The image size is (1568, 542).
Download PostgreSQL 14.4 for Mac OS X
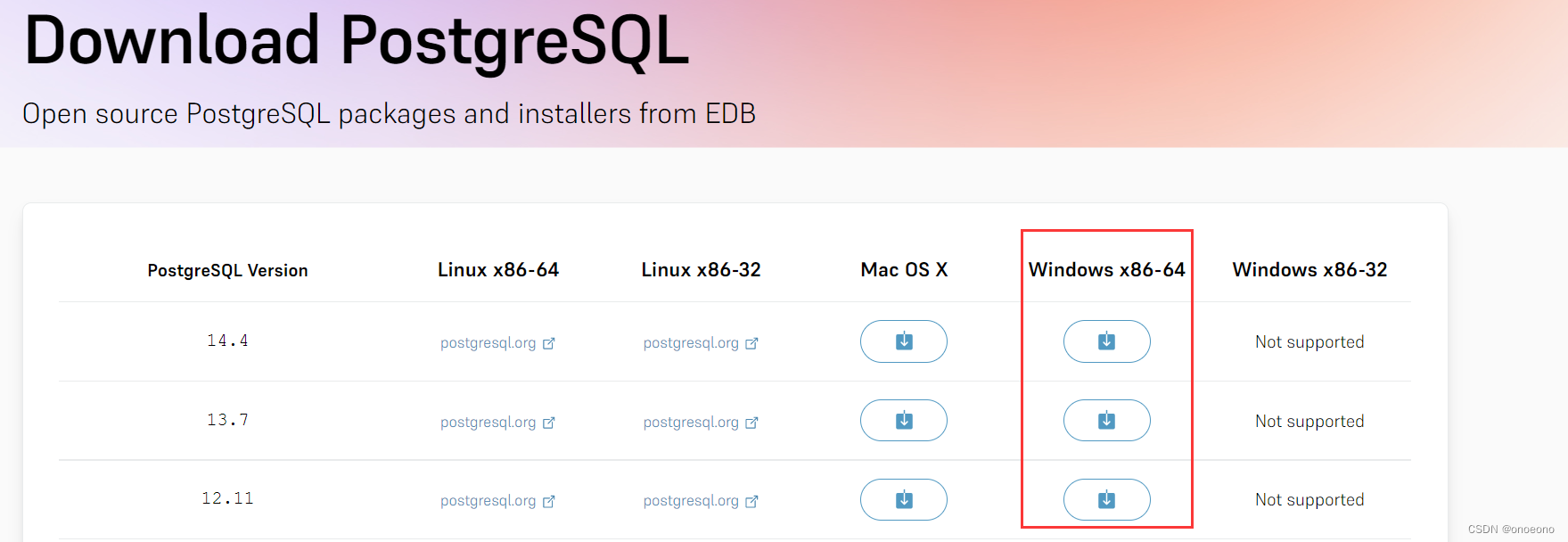[903, 341]
